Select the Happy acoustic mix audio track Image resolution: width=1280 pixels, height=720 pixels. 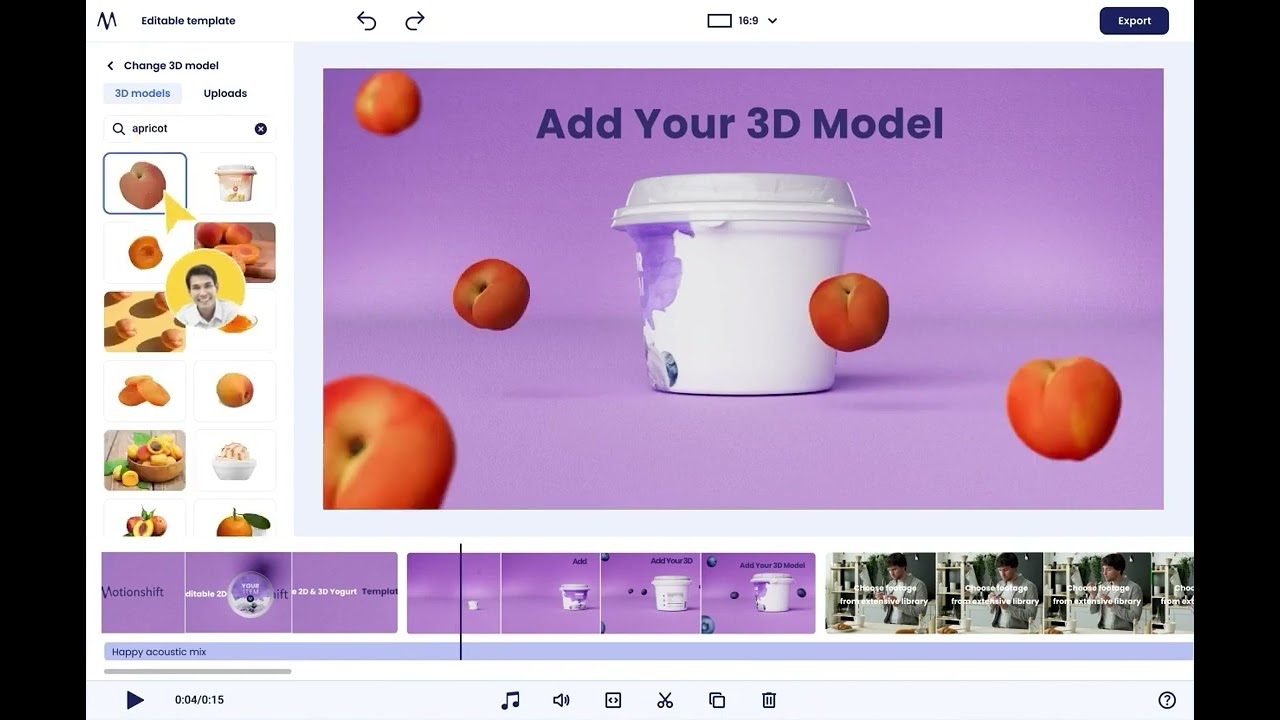(648, 652)
